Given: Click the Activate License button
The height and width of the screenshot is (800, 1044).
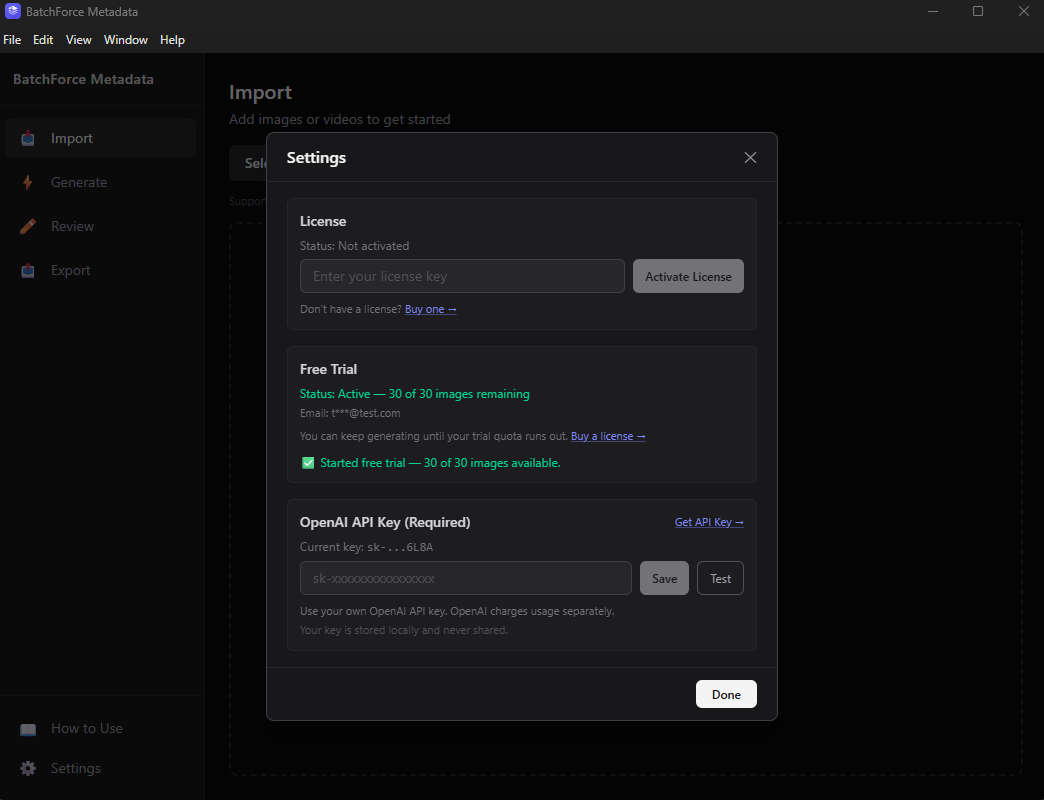Looking at the screenshot, I should (x=688, y=276).
